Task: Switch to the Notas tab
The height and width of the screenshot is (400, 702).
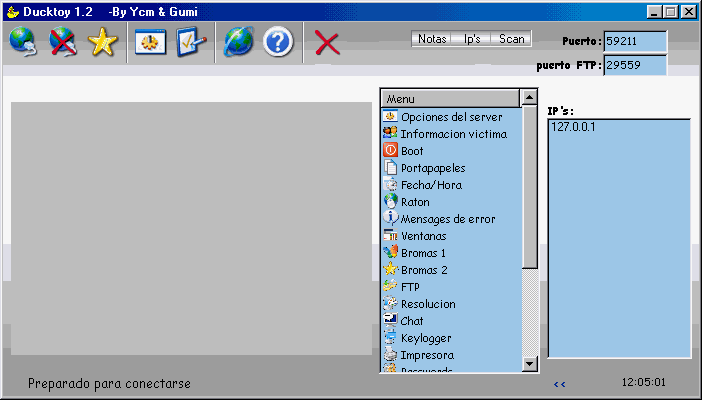Action: tap(432, 39)
